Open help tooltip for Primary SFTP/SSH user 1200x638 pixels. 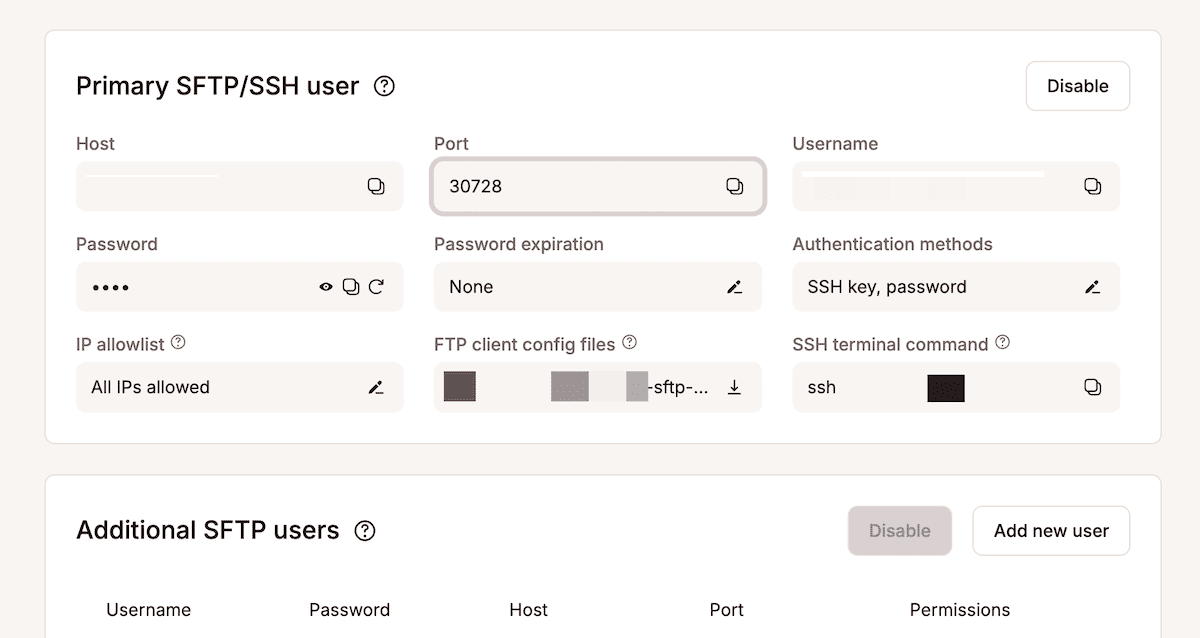tap(383, 86)
